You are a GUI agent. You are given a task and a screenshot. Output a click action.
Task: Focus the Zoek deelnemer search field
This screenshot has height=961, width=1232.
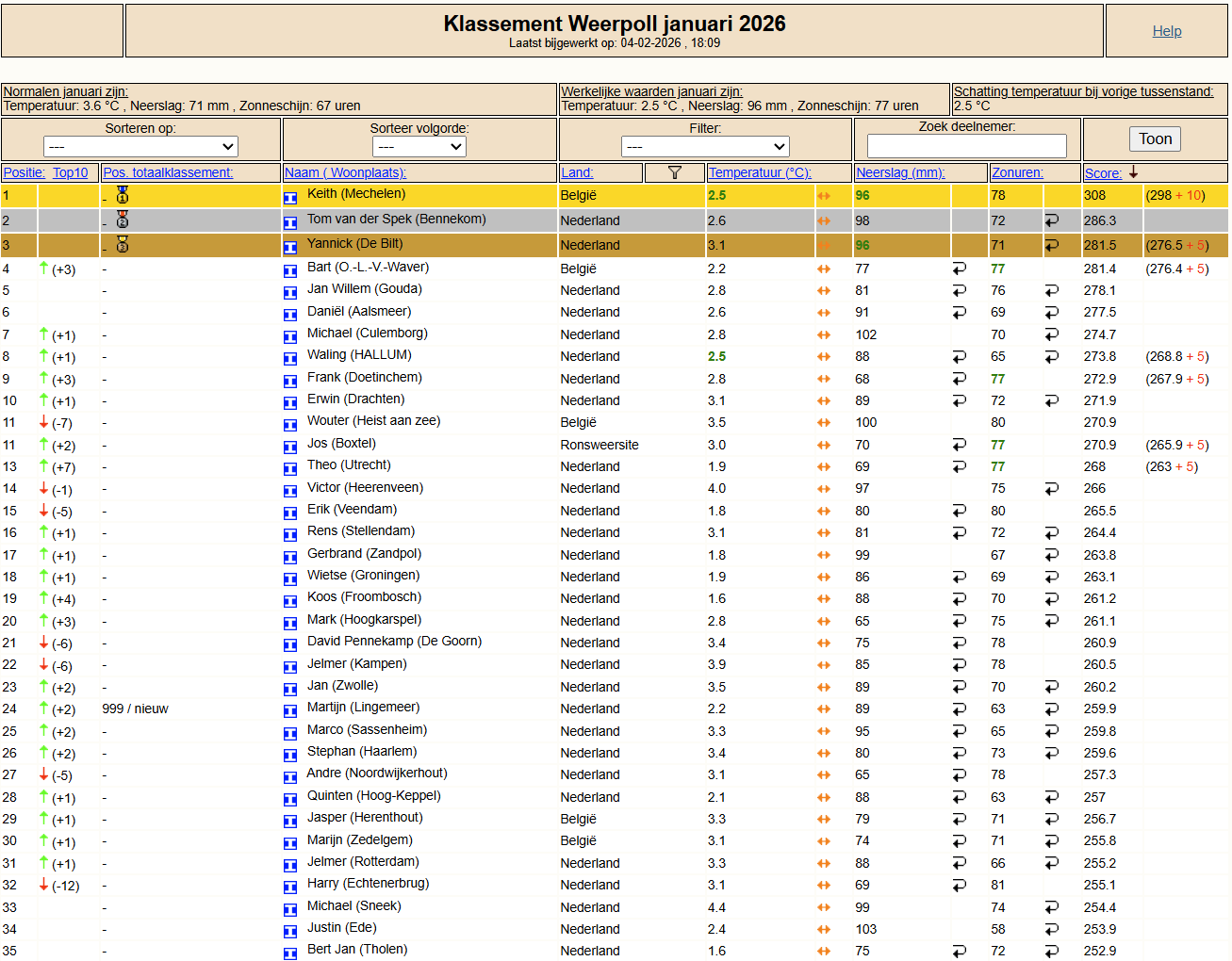(x=966, y=146)
